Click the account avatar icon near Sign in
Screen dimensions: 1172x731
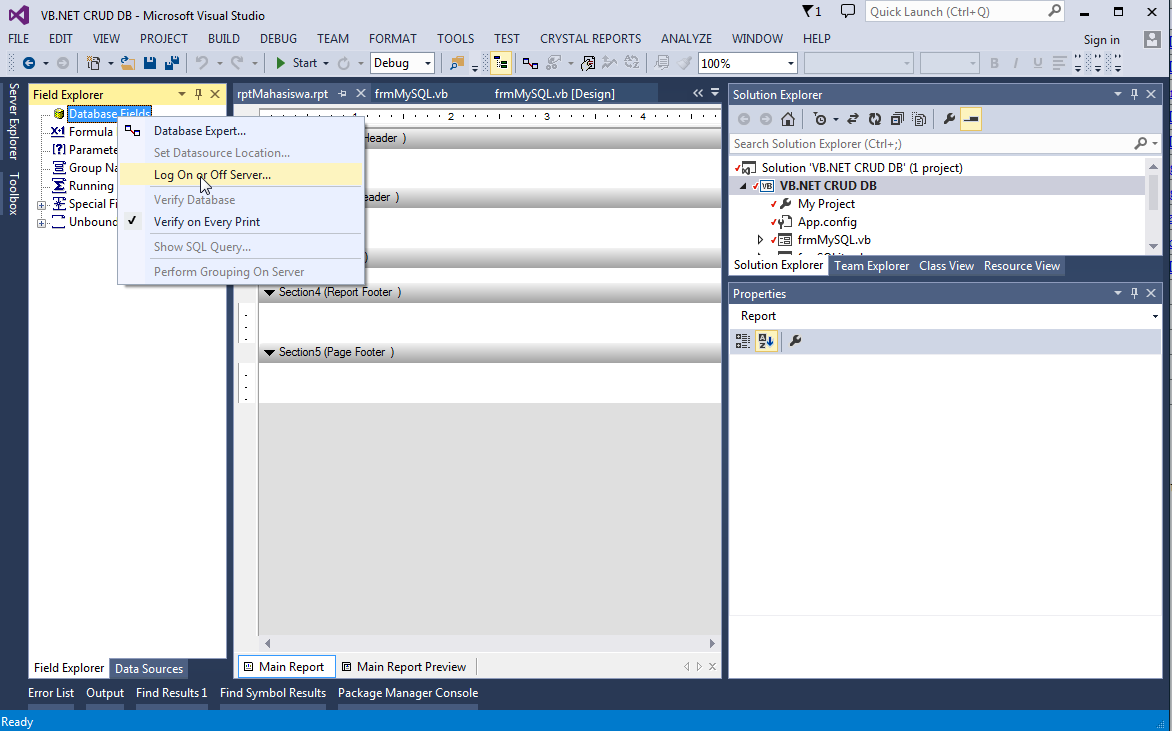click(1152, 39)
